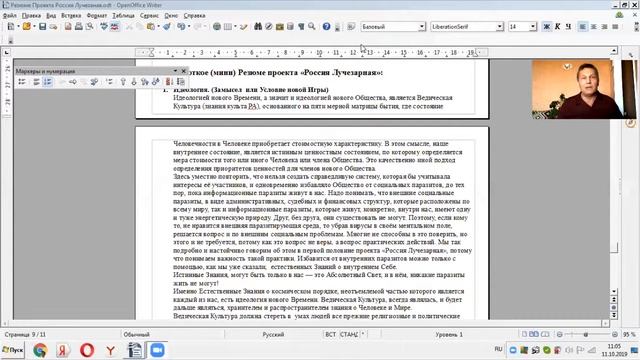Save the document with the floppy icon
640x360 pixels.
[42, 27]
